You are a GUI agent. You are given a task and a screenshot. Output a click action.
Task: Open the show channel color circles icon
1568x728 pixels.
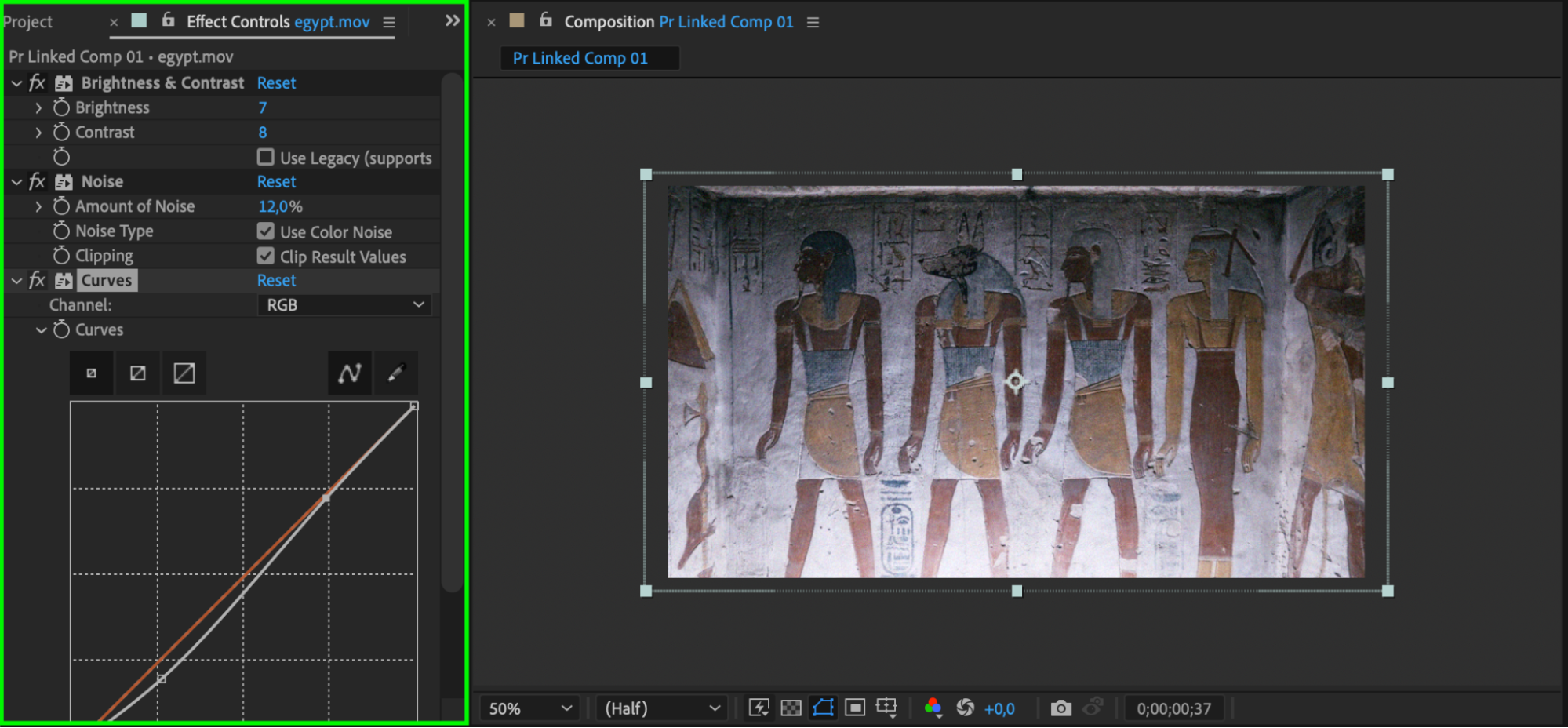tap(933, 708)
